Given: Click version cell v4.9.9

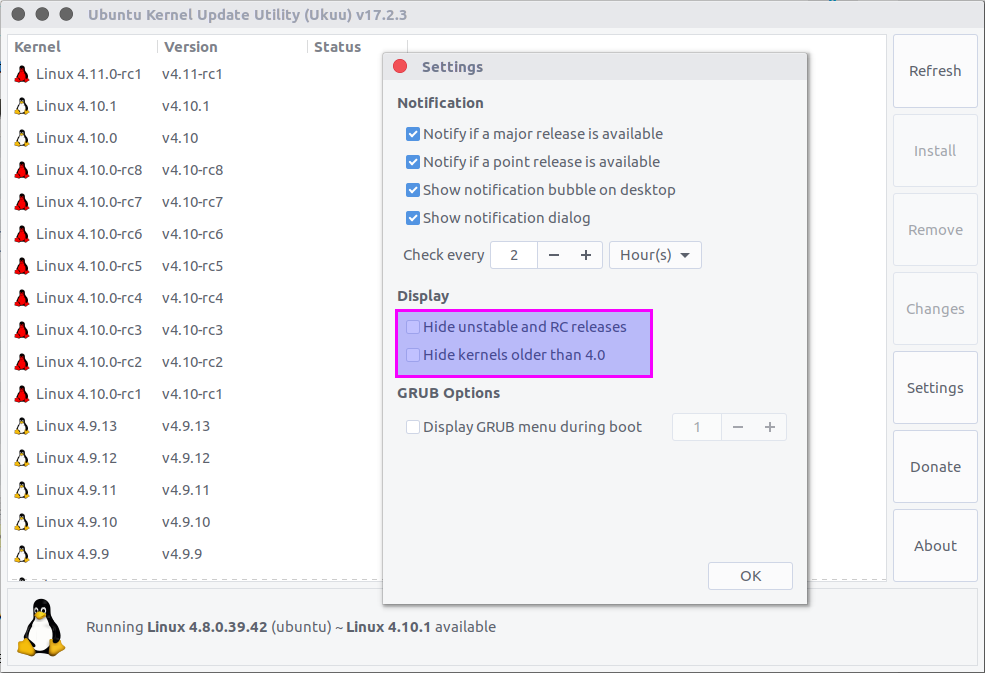Looking at the screenshot, I should pyautogui.click(x=182, y=555).
